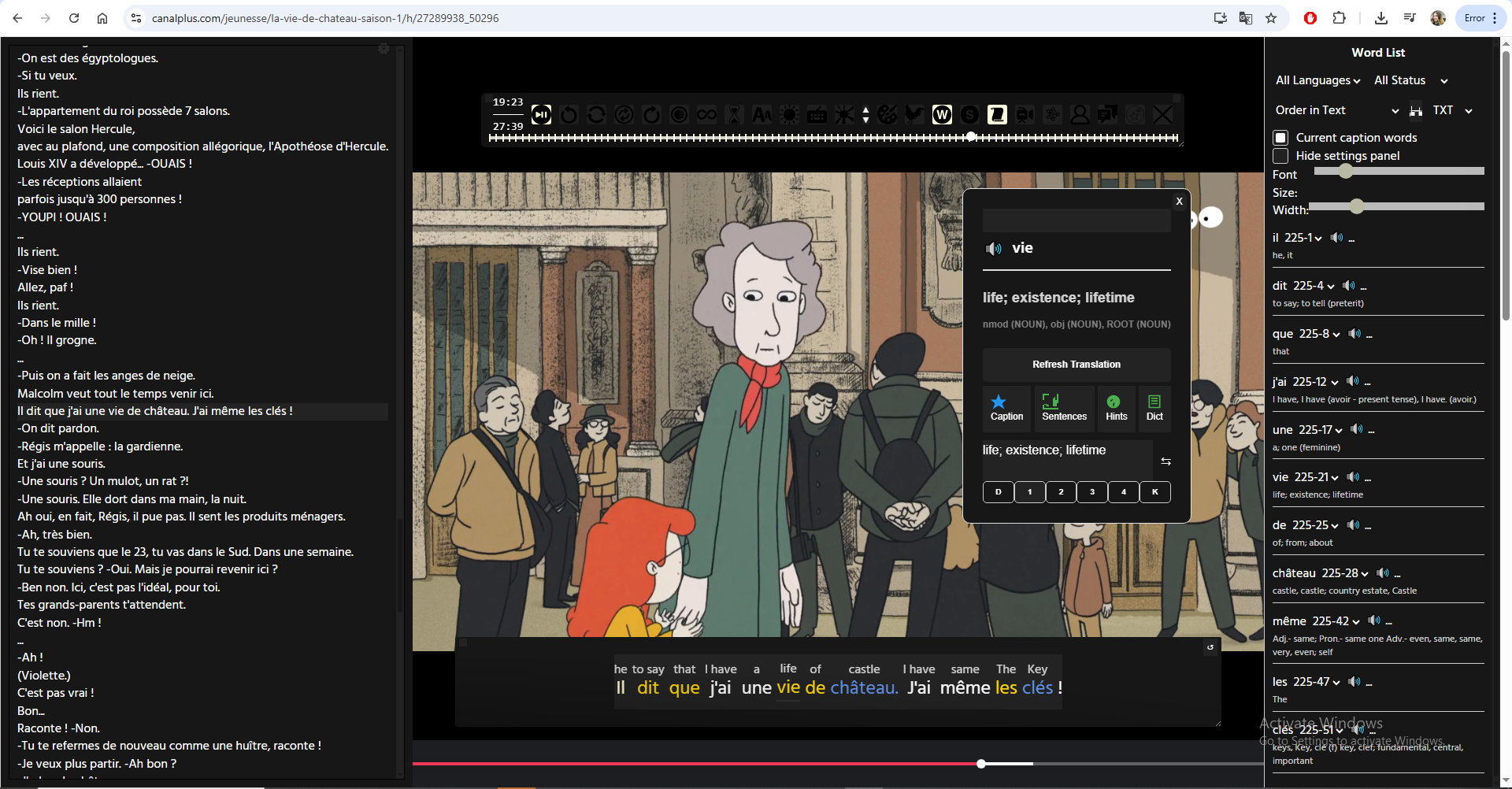Viewport: 1512px width, 789px height.
Task: Click transcript line 'Et j'ai une souris.'
Action: point(61,464)
